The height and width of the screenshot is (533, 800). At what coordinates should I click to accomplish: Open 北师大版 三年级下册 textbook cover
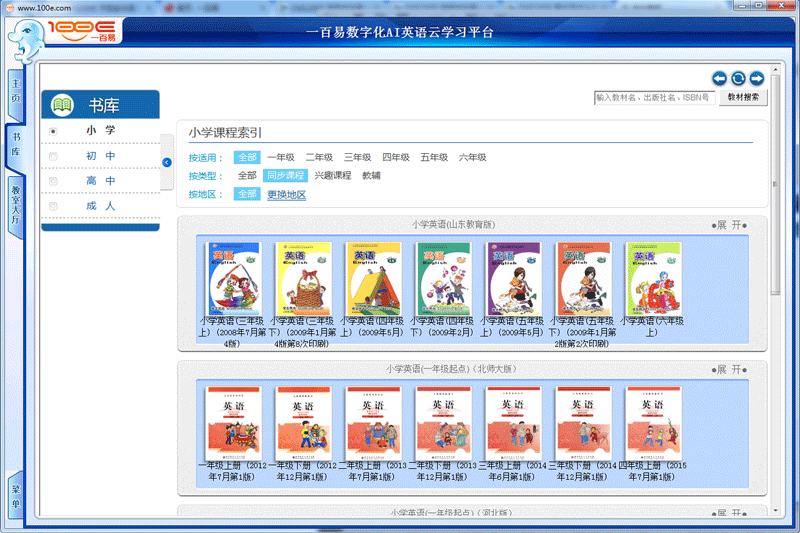pyautogui.click(x=584, y=423)
